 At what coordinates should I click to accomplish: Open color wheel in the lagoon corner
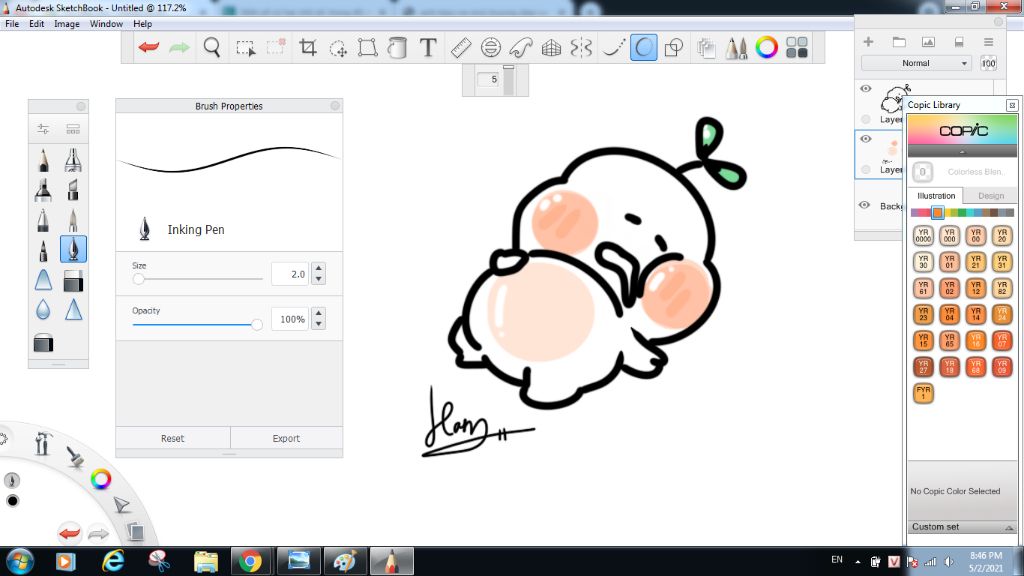[x=101, y=479]
